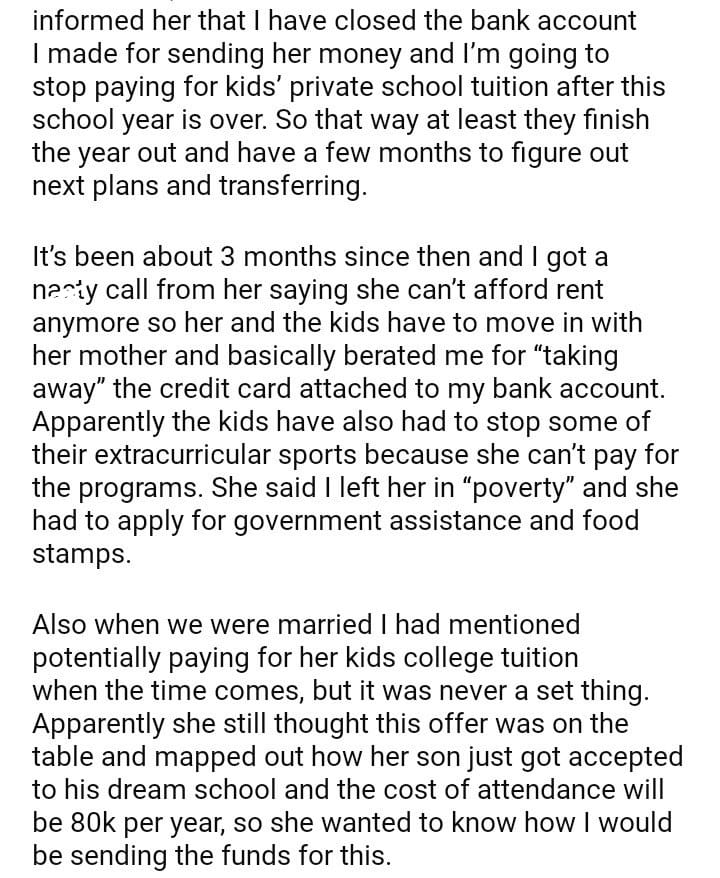Click the phrase "private school tuition"

438,86
